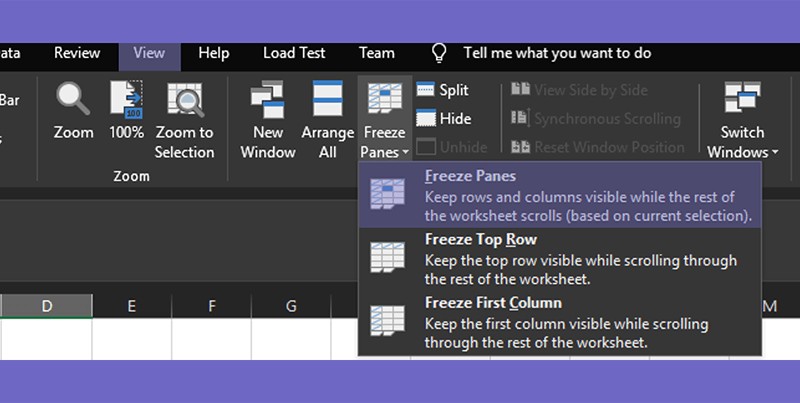Image resolution: width=800 pixels, height=403 pixels.
Task: Click the Arrange All icon
Action: pos(328,98)
